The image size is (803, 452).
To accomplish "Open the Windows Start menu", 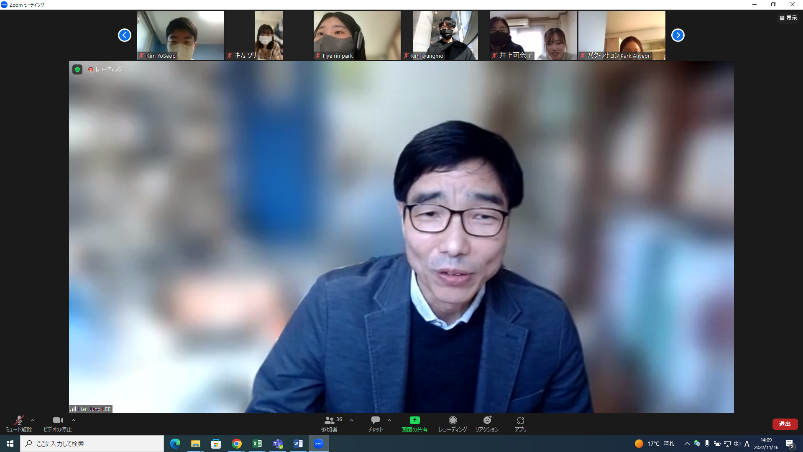I will 10,443.
